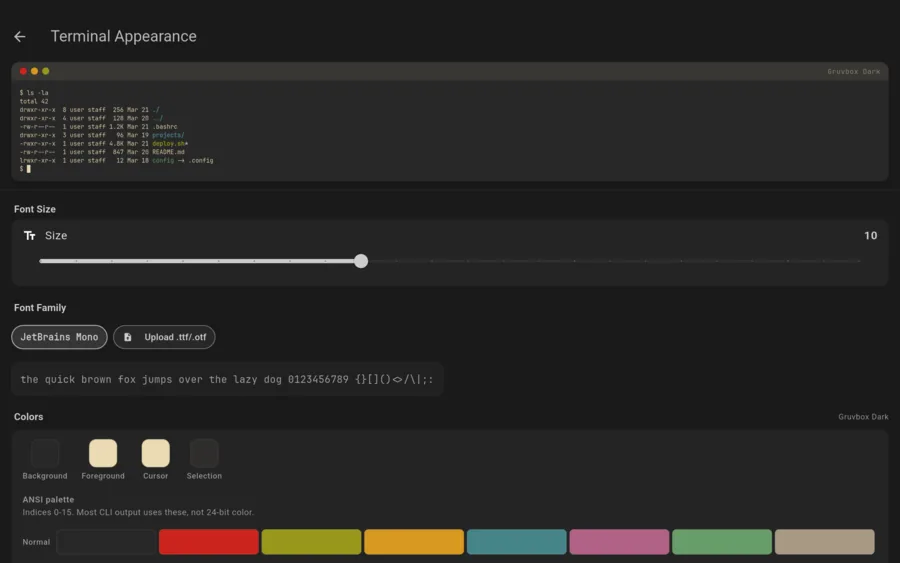Screen dimensions: 900x563
Task: Pick the beige Normal ANSI swatch
Action: 825,542
